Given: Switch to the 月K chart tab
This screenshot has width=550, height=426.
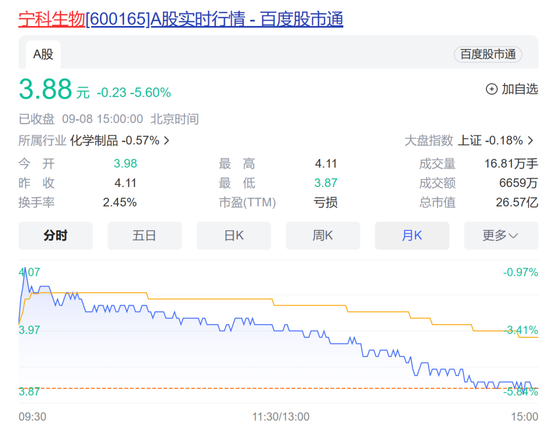Looking at the screenshot, I should click(x=412, y=235).
